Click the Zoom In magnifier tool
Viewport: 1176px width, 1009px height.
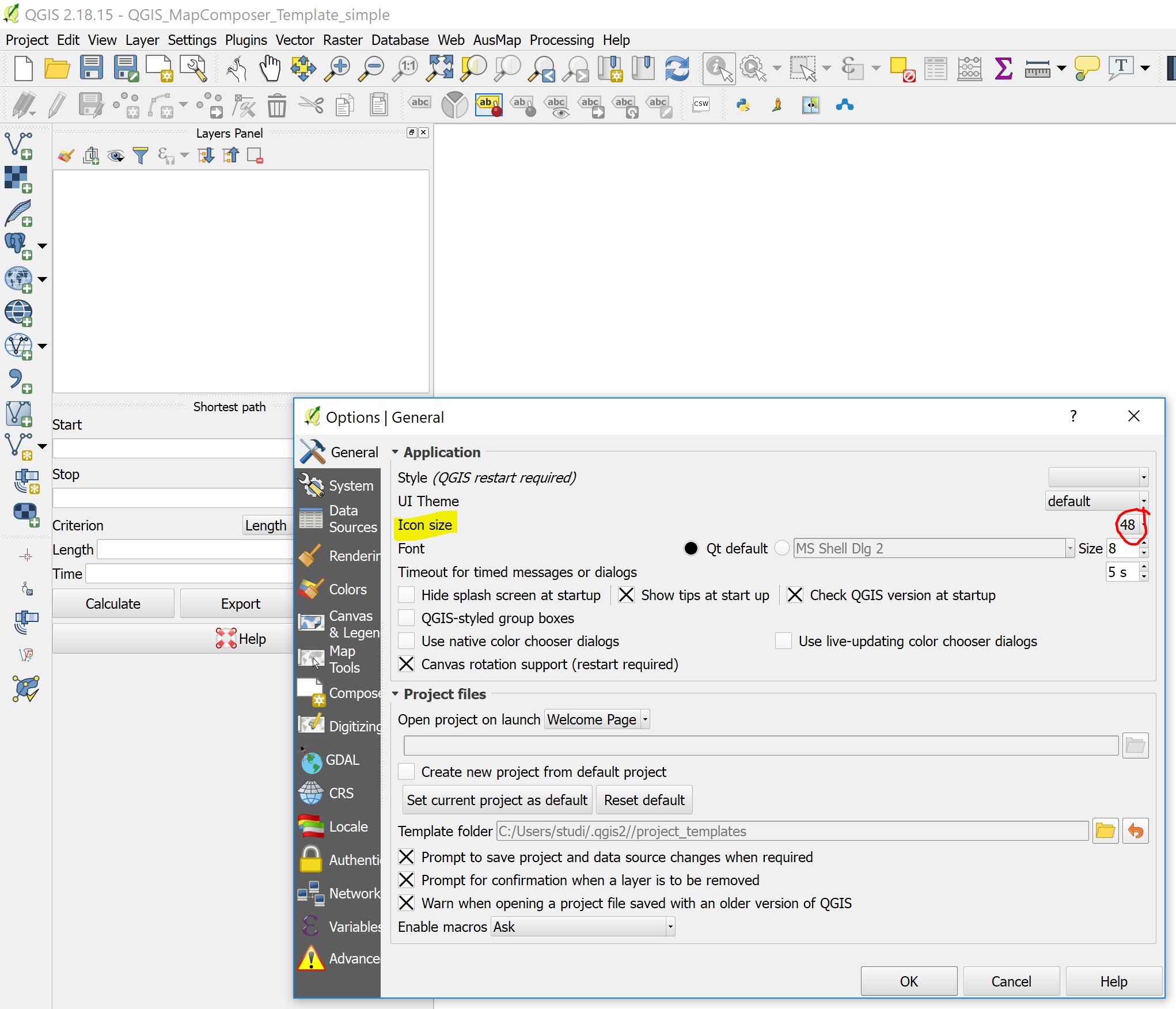[x=337, y=68]
